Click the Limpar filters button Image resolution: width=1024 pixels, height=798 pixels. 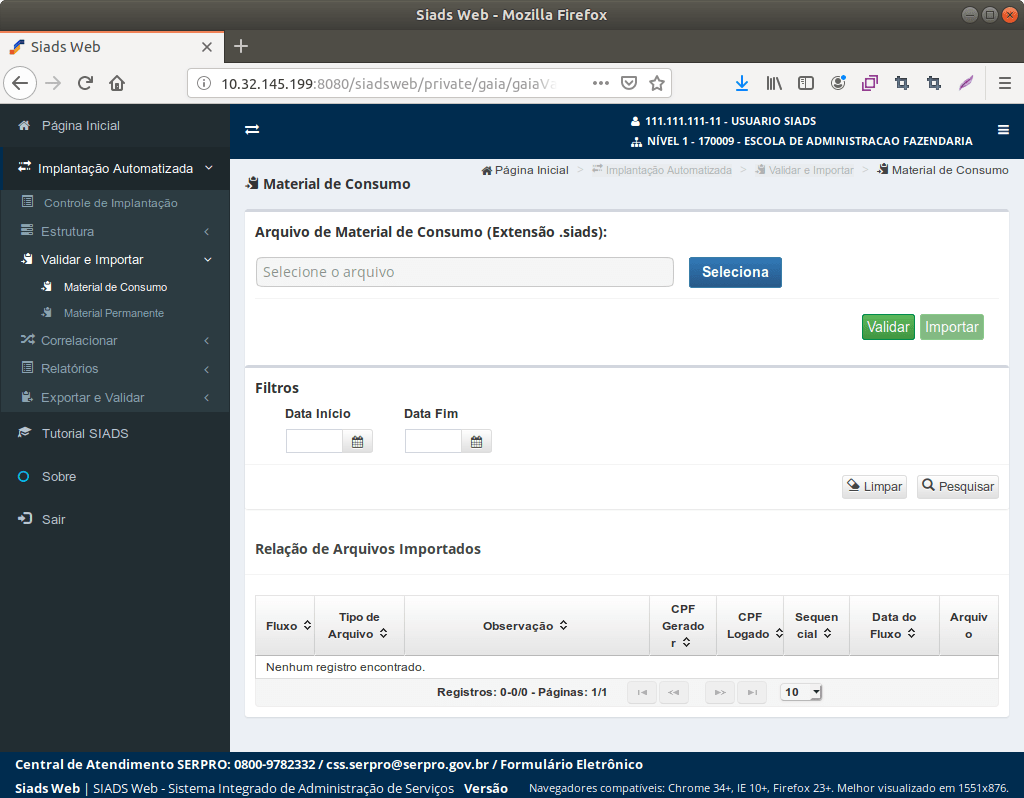pos(874,487)
